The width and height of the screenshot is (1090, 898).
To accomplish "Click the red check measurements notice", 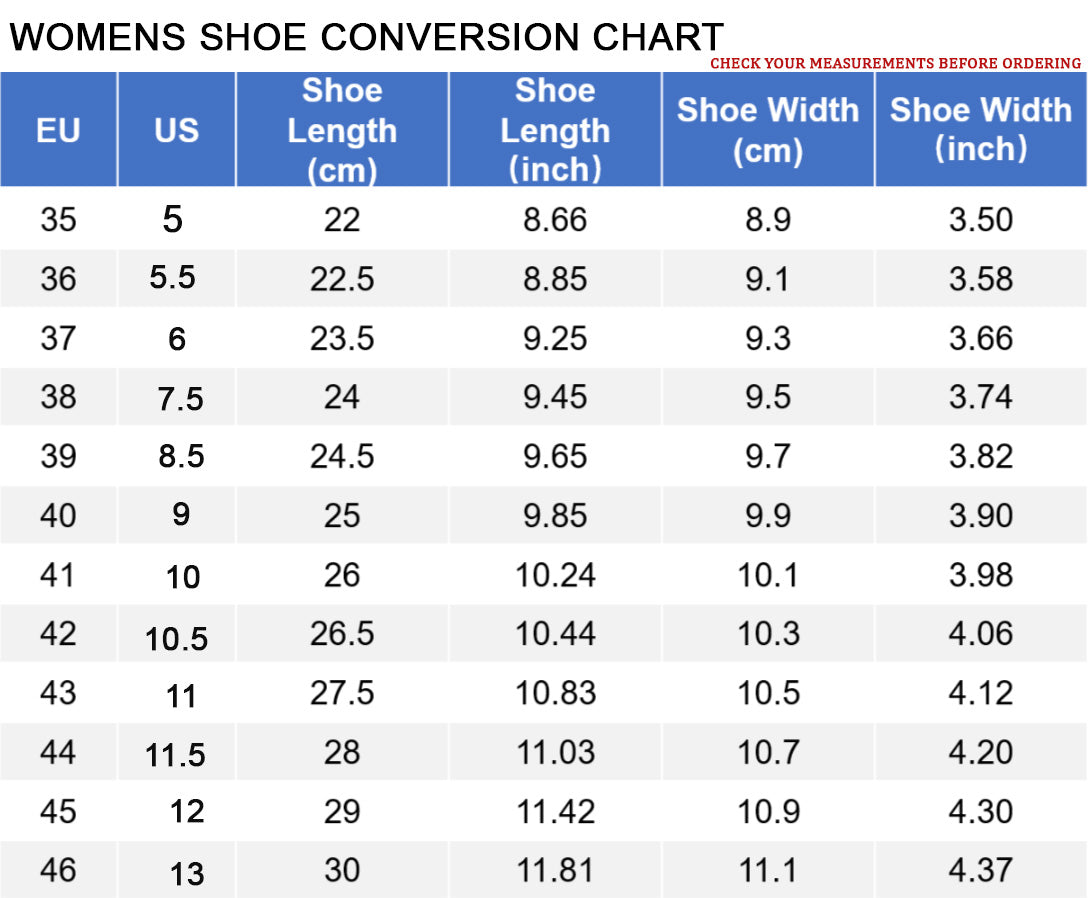I will (895, 63).
